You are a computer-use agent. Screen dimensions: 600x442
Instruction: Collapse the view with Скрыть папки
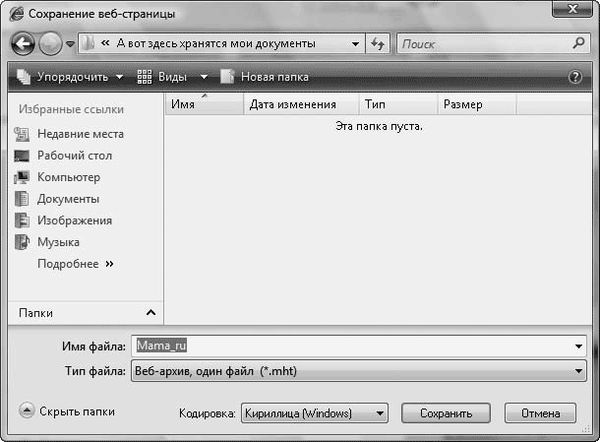[x=67, y=411]
